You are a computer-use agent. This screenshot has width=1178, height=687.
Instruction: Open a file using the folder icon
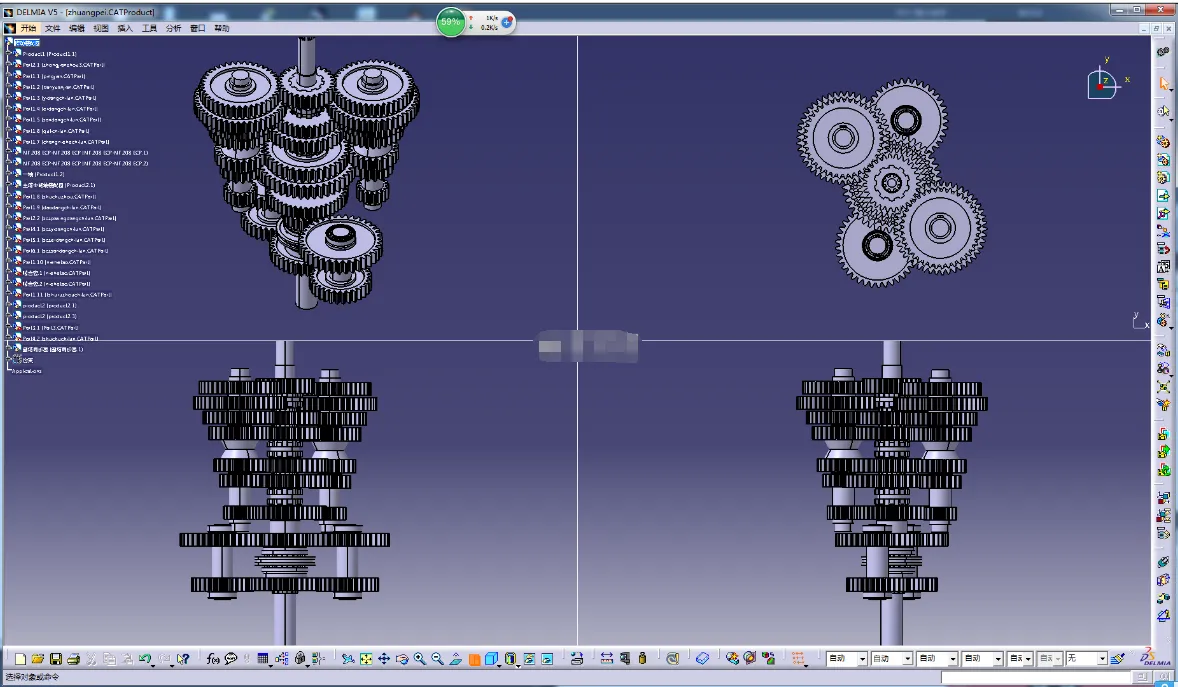[38, 659]
